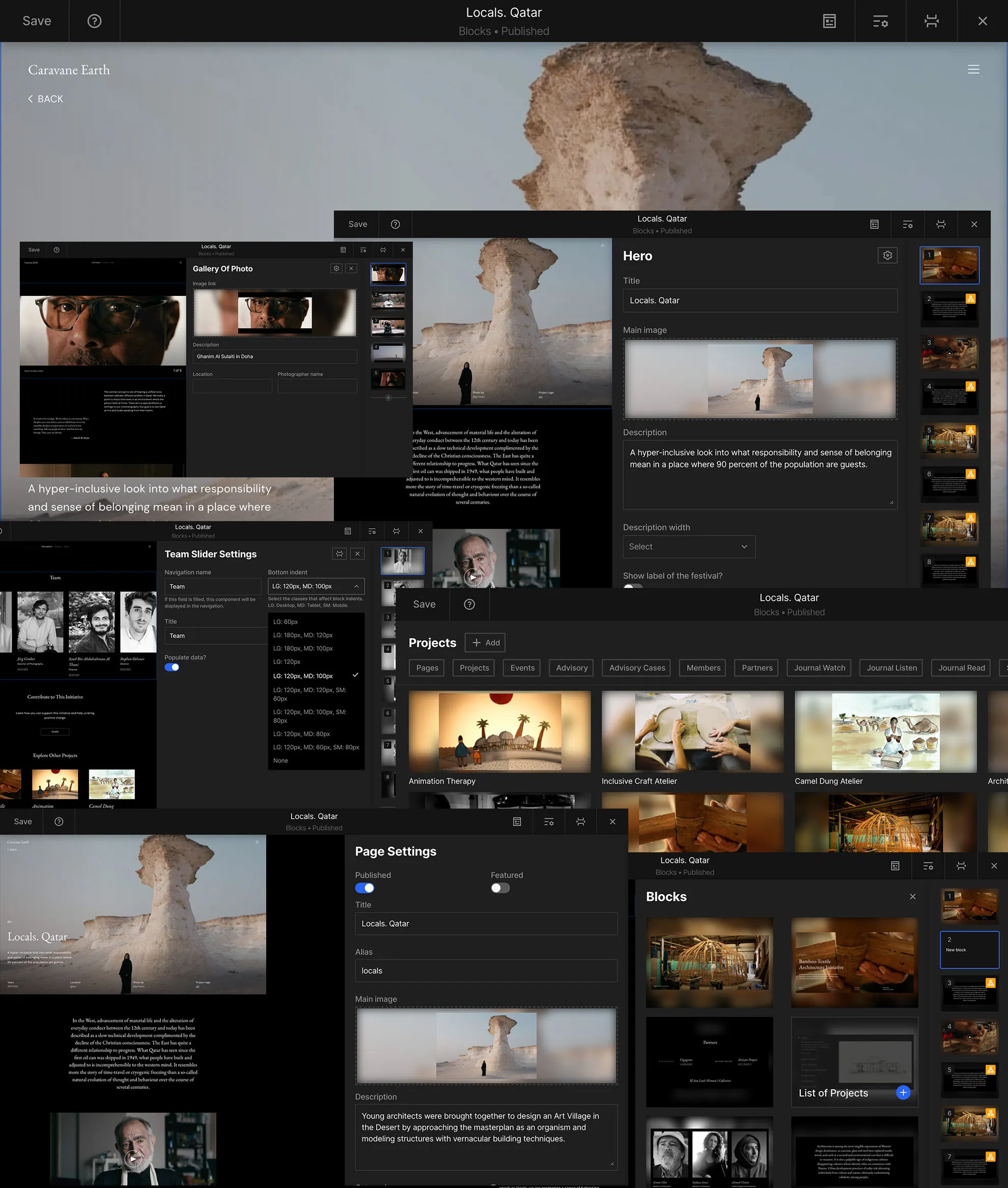Click help icon in Gallery Of Photo window toolbar

[x=57, y=250]
